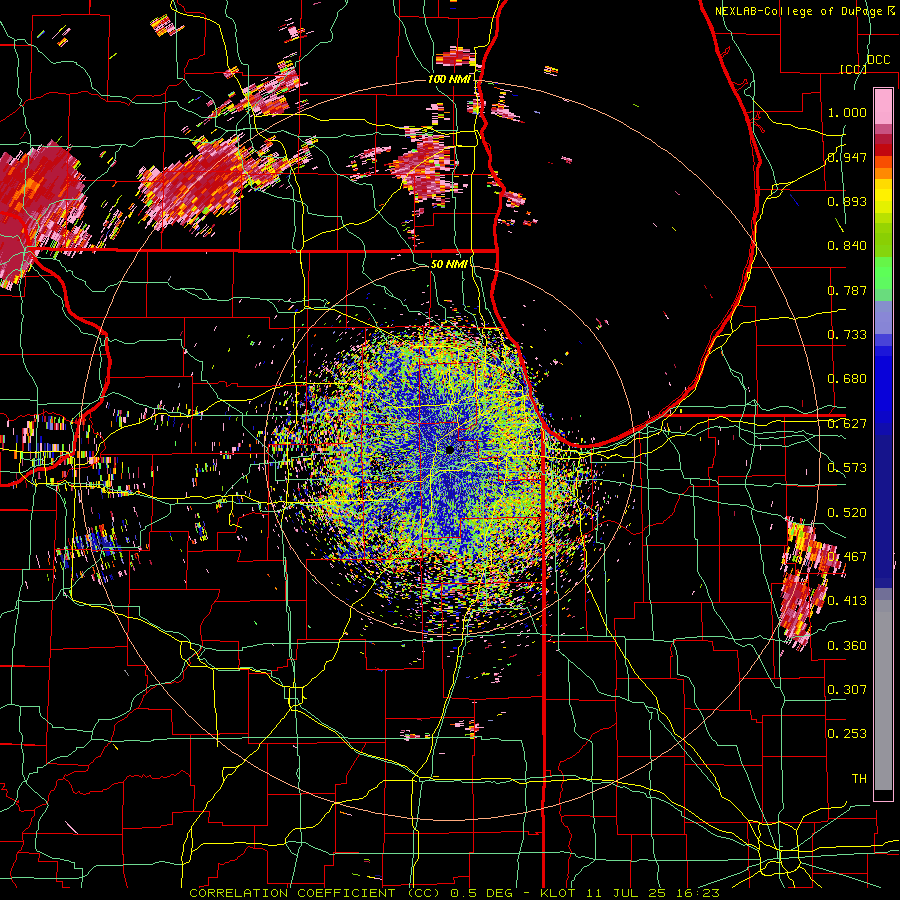The height and width of the screenshot is (900, 900).
Task: Click the 0.627 scale value
Action: tap(847, 424)
